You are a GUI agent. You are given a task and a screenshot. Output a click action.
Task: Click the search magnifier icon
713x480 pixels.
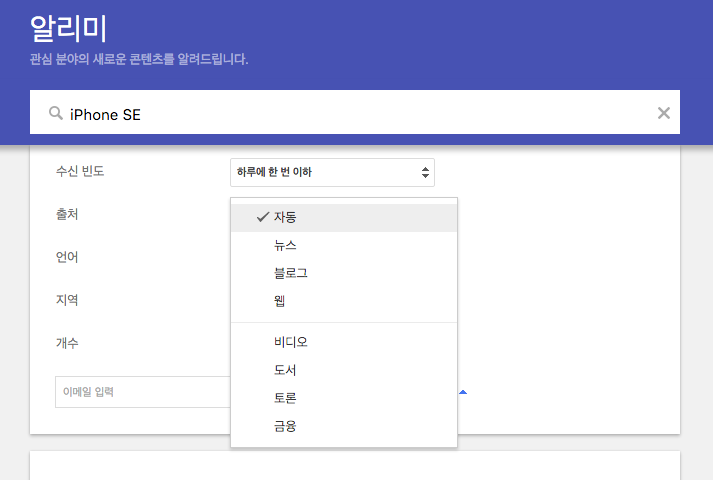coord(55,113)
